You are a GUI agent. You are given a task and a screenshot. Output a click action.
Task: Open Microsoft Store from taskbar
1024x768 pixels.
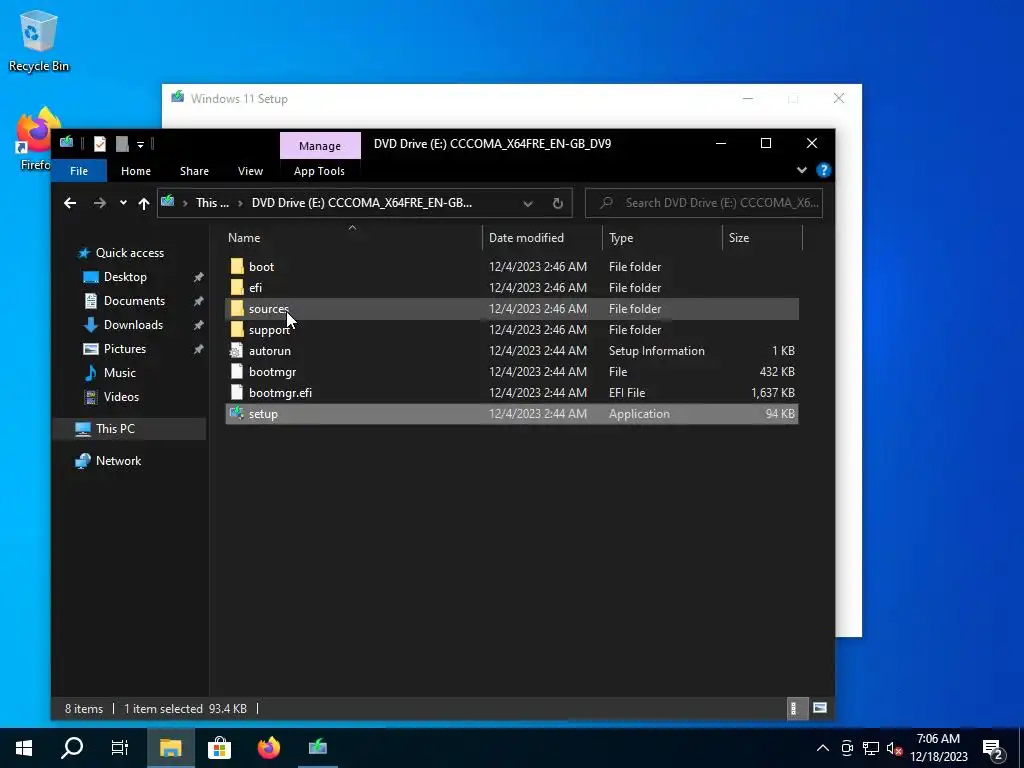[x=219, y=748]
